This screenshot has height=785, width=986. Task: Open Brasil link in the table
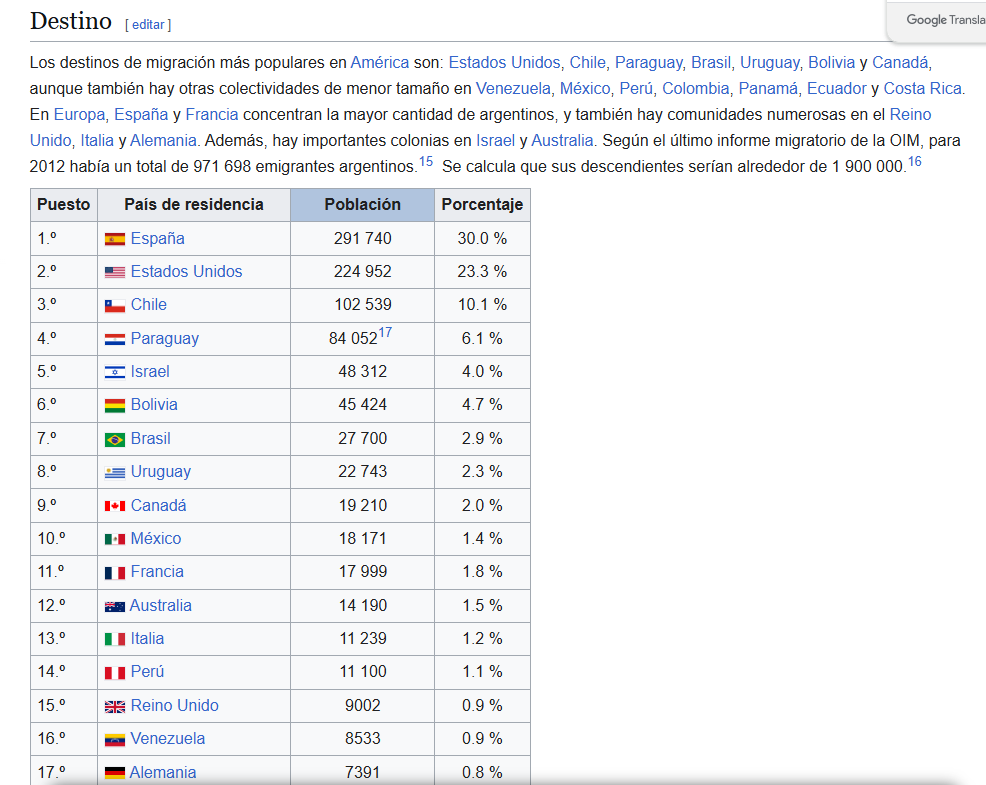pos(150,438)
